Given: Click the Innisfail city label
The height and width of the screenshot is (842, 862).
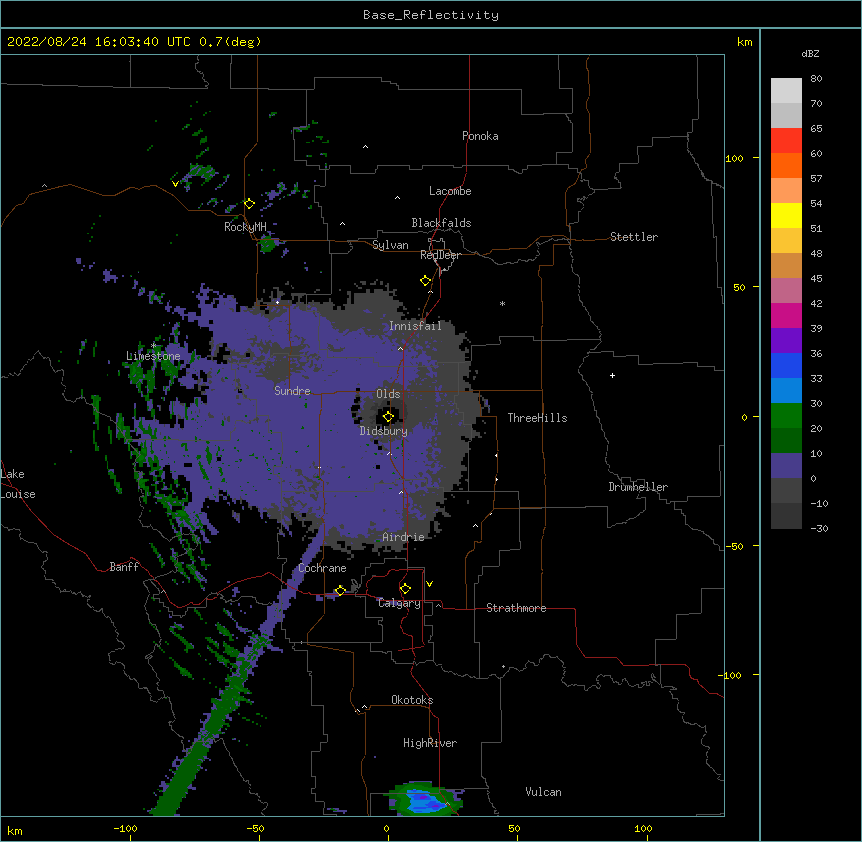Looking at the screenshot, I should pyautogui.click(x=415, y=326).
